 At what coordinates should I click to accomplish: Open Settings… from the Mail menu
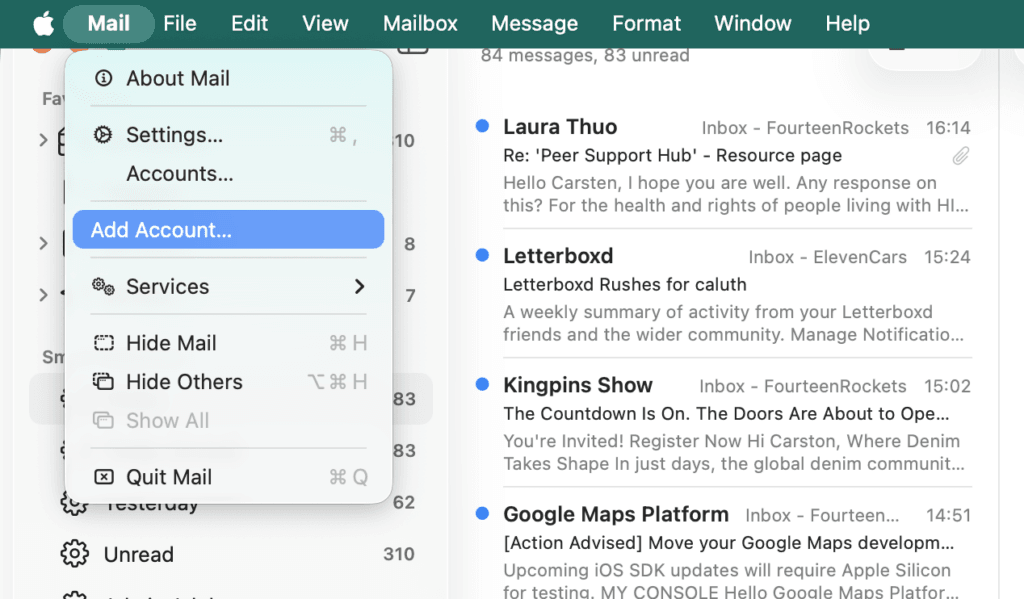228,135
